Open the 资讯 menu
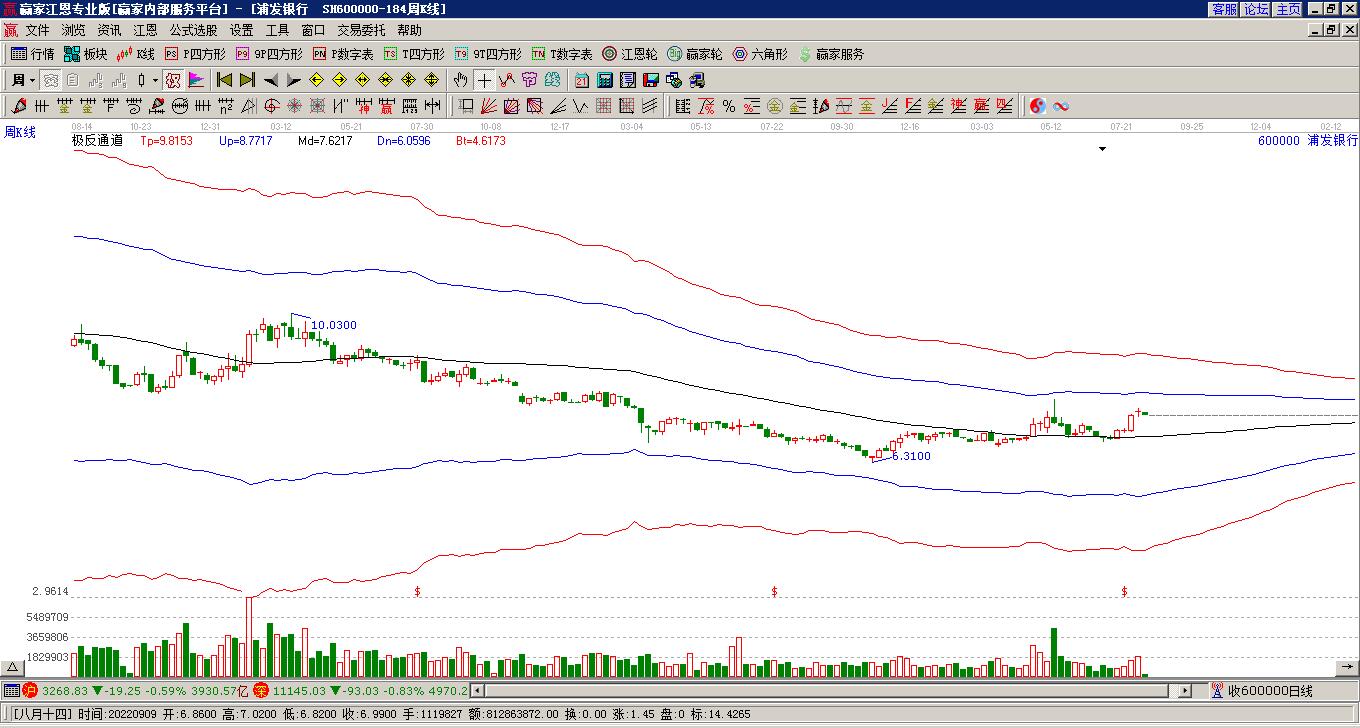 [109, 30]
